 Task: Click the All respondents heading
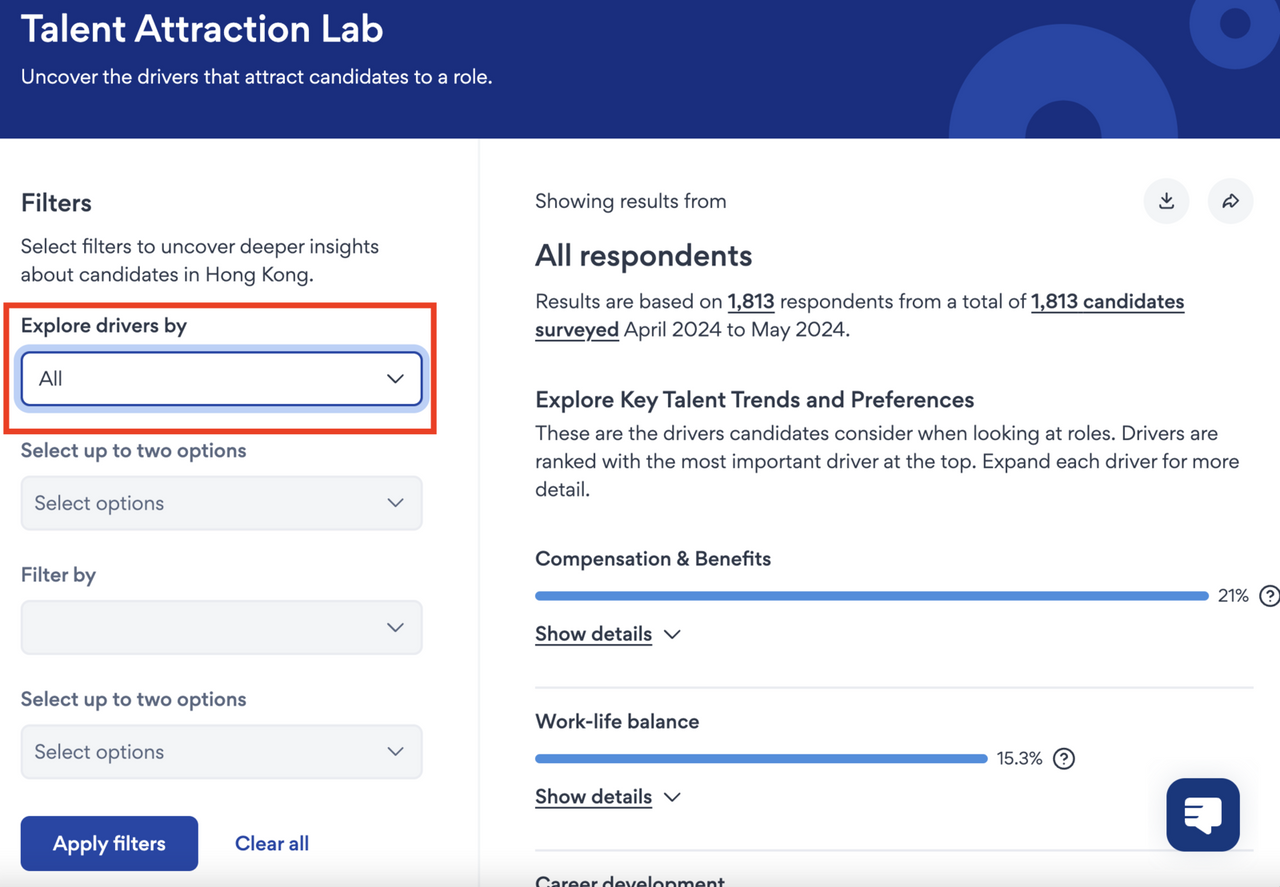click(x=643, y=256)
